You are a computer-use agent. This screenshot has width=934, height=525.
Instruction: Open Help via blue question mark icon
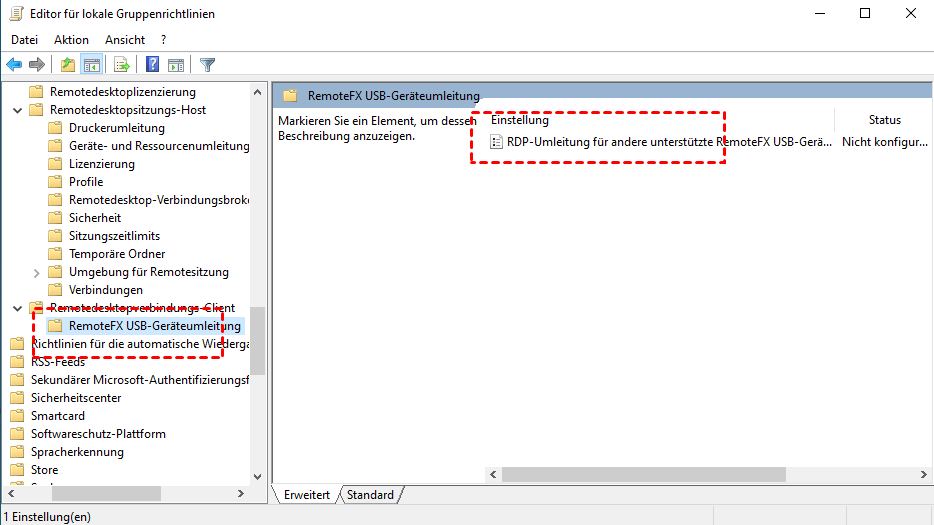point(152,64)
